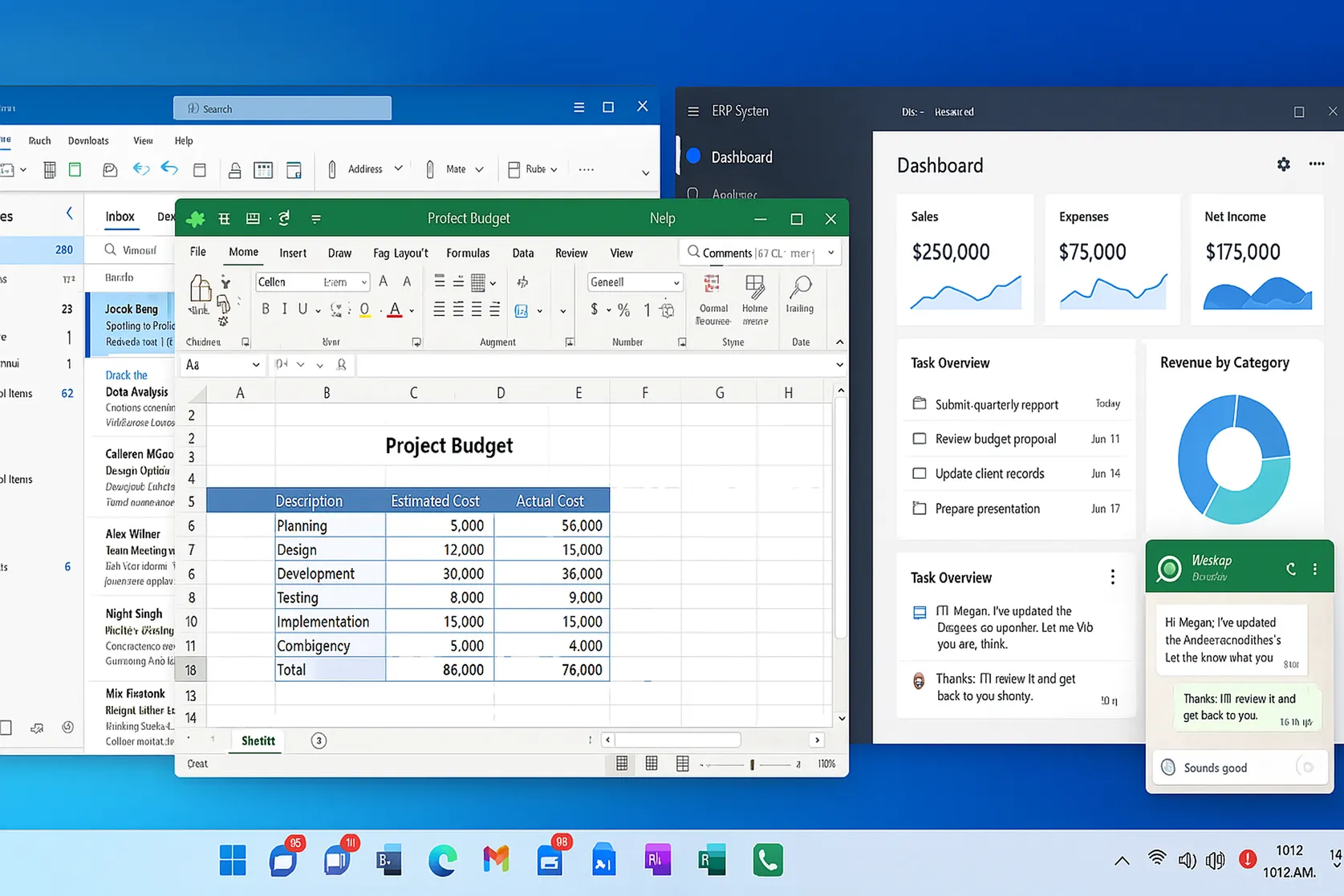Click the increase font size A
1344x896 pixels.
(384, 282)
